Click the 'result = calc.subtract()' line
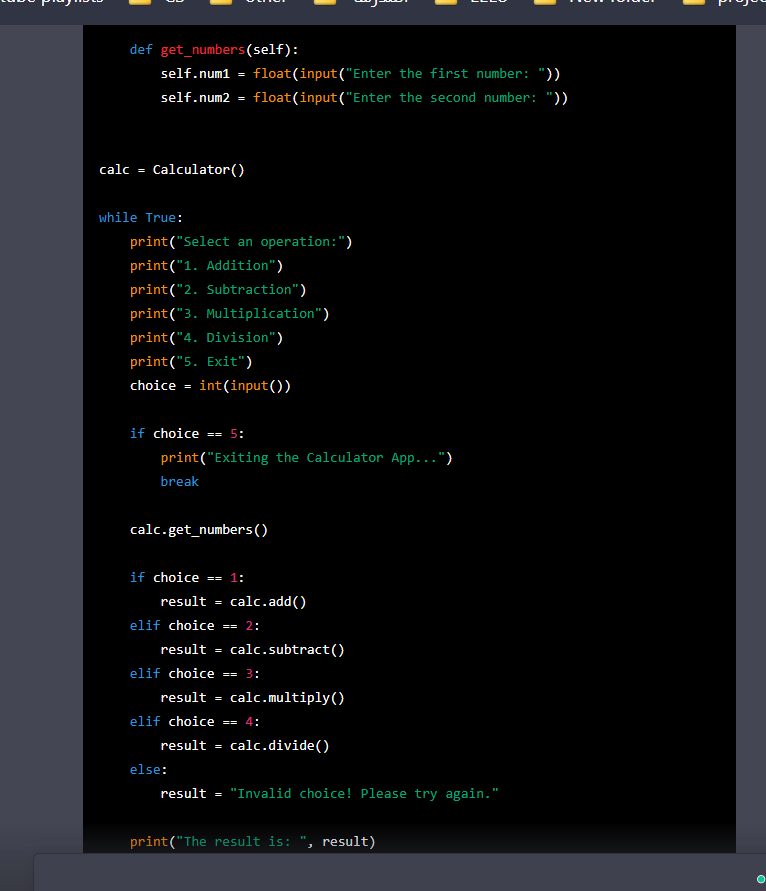This screenshot has height=891, width=766. pos(252,649)
